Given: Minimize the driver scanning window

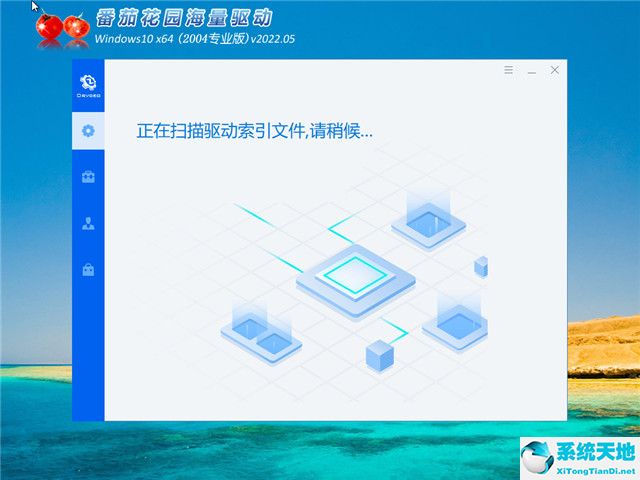Looking at the screenshot, I should point(531,70).
